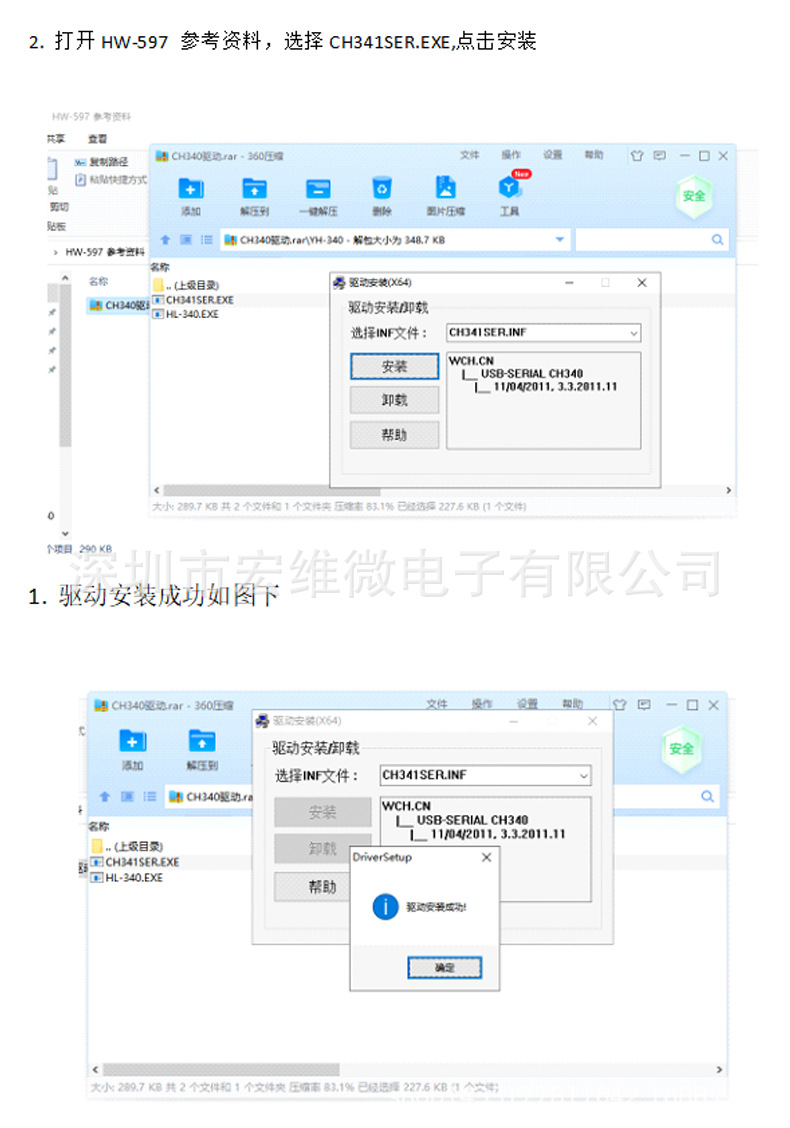The width and height of the screenshot is (790, 1128).
Task: Expand path history arrow in upper 360压缩 address bar
Action: pyautogui.click(x=560, y=240)
